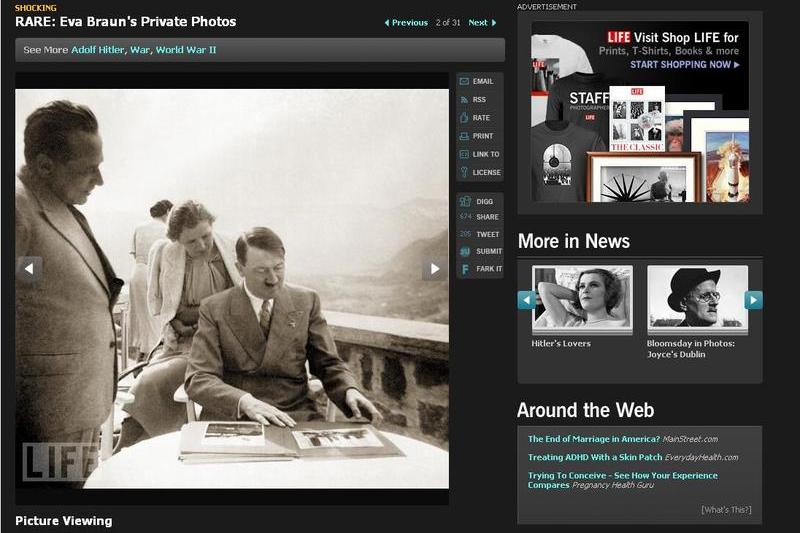Open Trying To Conceive article link
Image resolution: width=800 pixels, height=533 pixels.
pyautogui.click(x=622, y=480)
